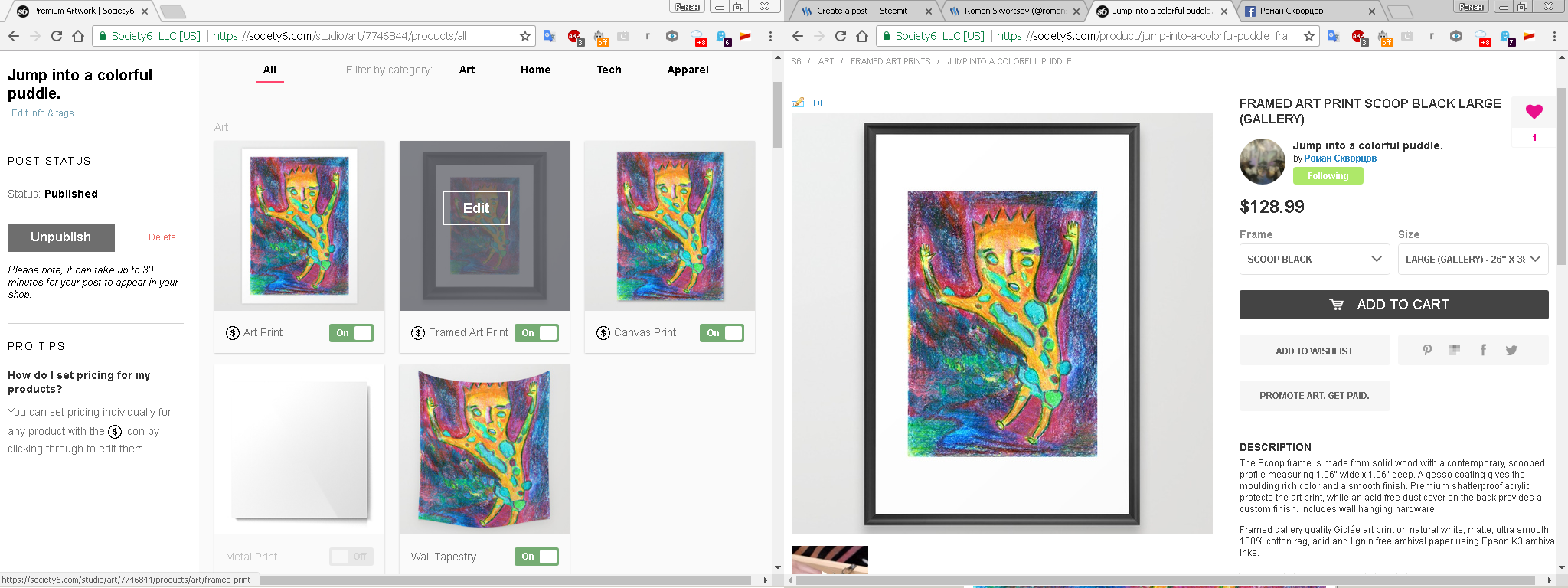The image size is (1568, 588).
Task: Go to home page in left browser
Action: [78, 36]
